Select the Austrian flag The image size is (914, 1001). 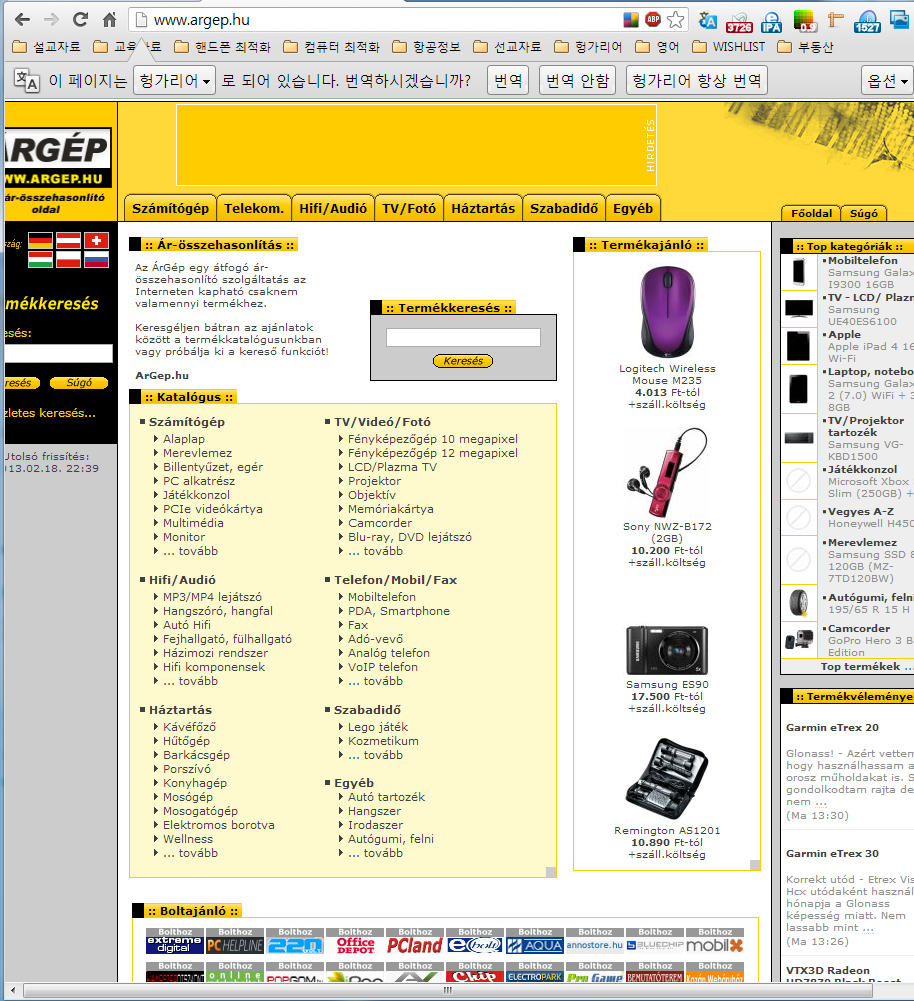[x=68, y=241]
